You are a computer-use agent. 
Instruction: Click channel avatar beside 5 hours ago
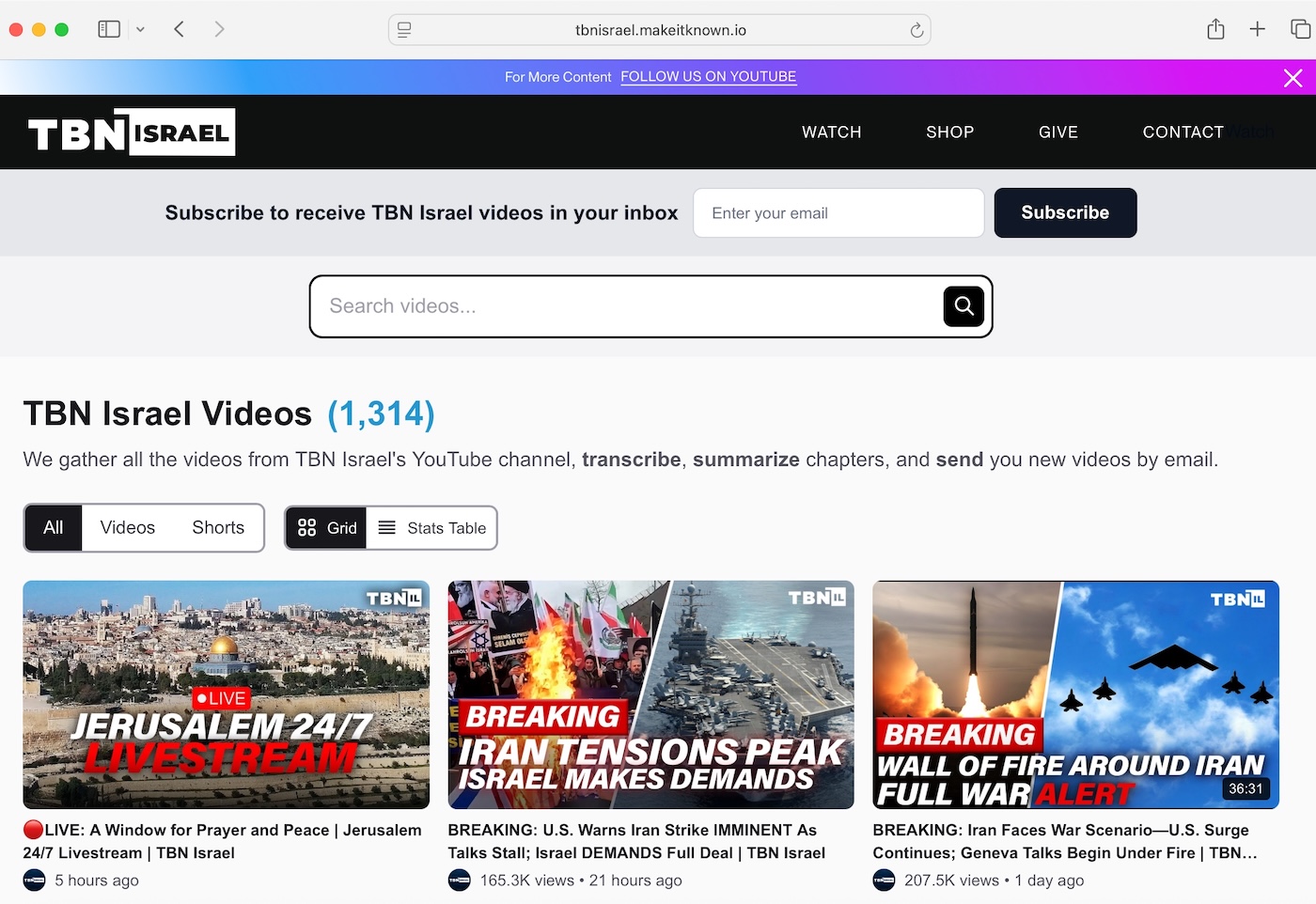[x=35, y=881]
